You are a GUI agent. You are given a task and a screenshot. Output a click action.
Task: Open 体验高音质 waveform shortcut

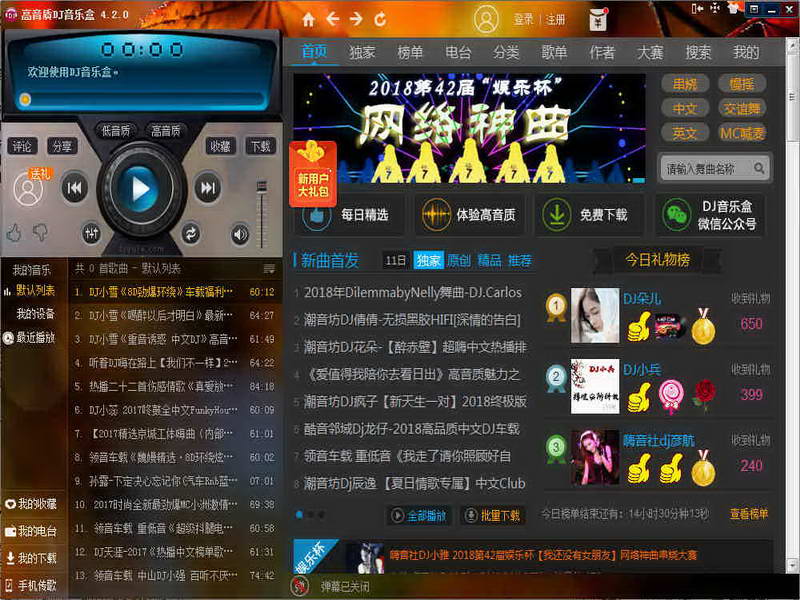point(469,215)
